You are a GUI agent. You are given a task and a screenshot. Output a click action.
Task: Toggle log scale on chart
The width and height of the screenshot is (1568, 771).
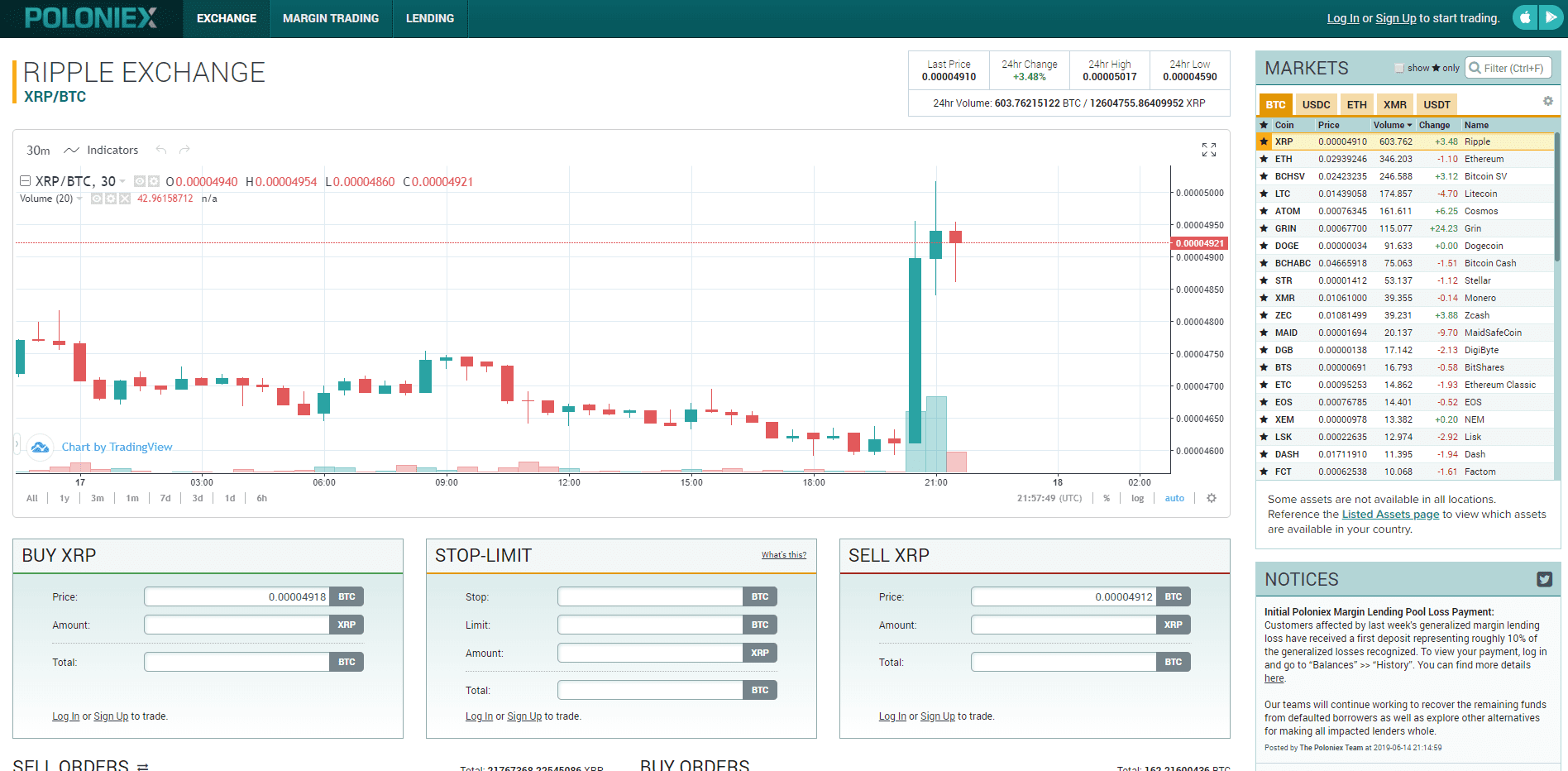click(1137, 498)
